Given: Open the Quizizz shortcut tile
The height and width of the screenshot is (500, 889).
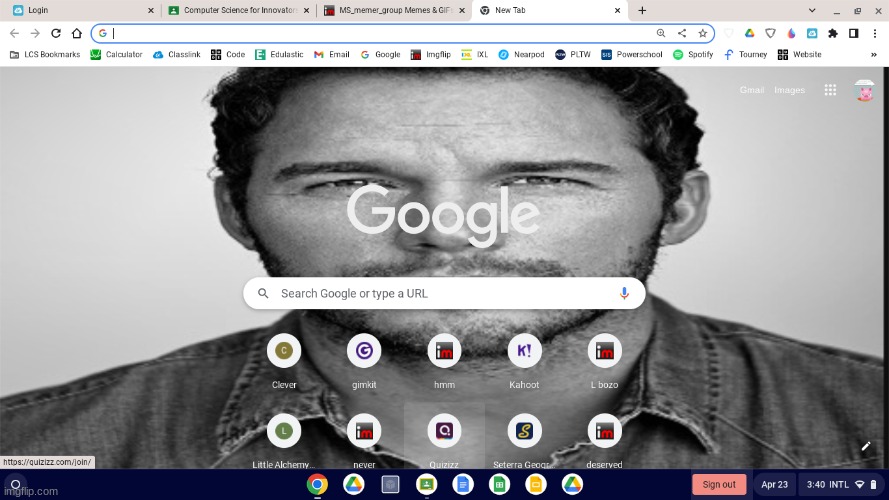Looking at the screenshot, I should [444, 431].
